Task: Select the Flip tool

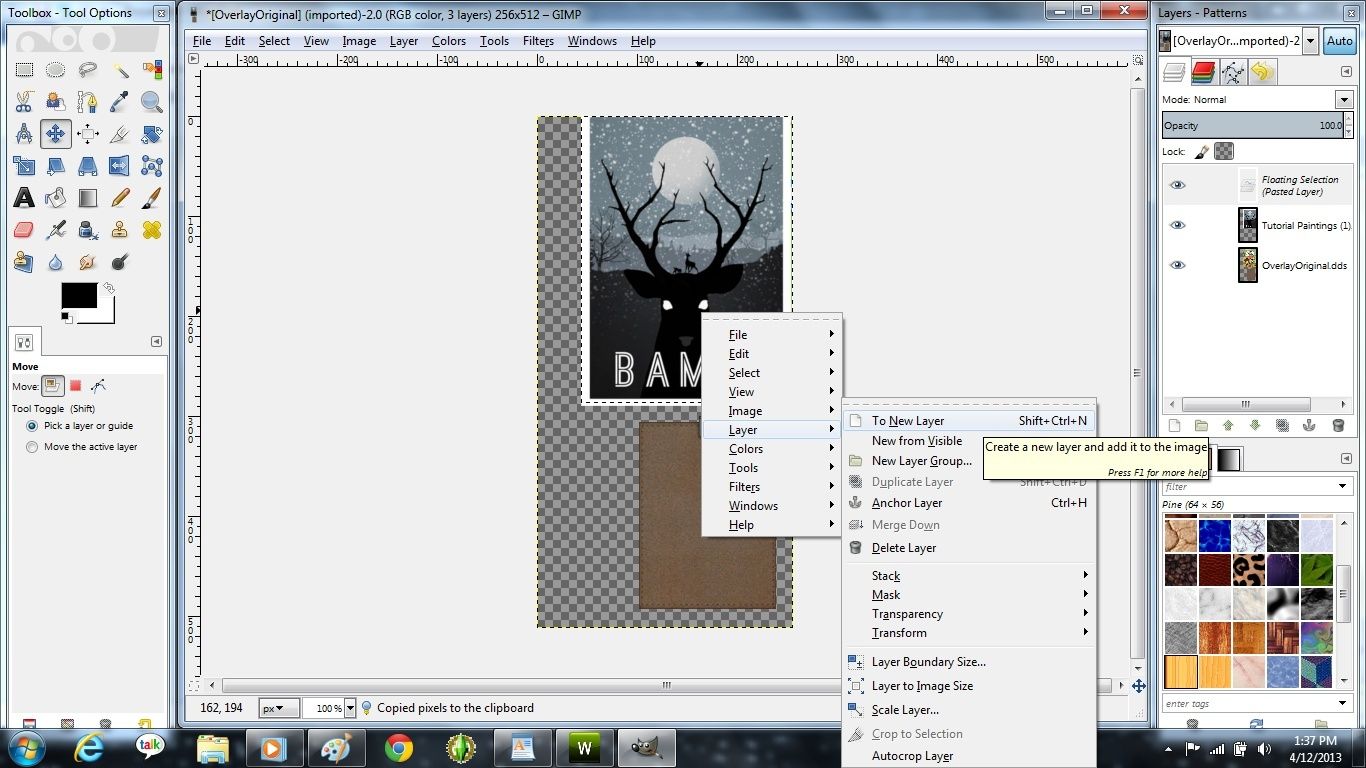Action: 120,166
